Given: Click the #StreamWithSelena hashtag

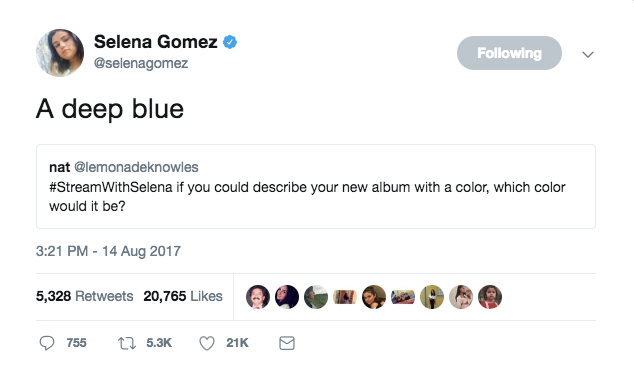Looking at the screenshot, I should [111, 187].
